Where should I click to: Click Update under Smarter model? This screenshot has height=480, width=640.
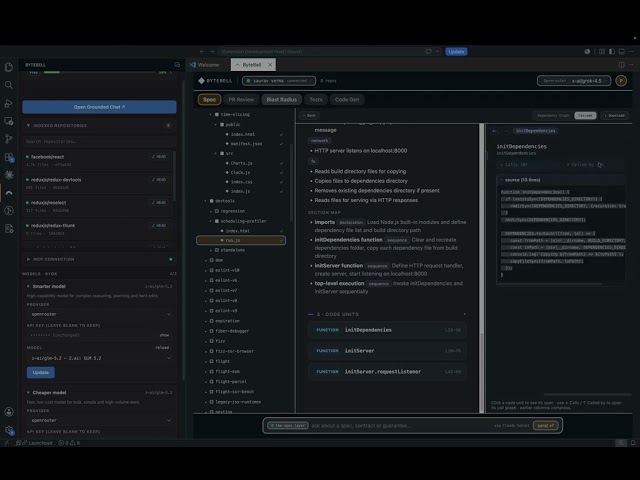pyautogui.click(x=40, y=373)
